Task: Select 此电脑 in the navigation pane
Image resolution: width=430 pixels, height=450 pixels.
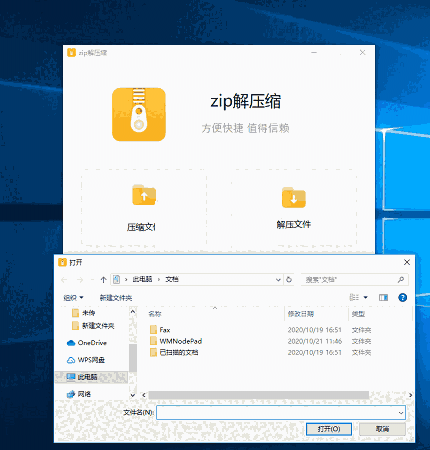Action: pos(91,377)
